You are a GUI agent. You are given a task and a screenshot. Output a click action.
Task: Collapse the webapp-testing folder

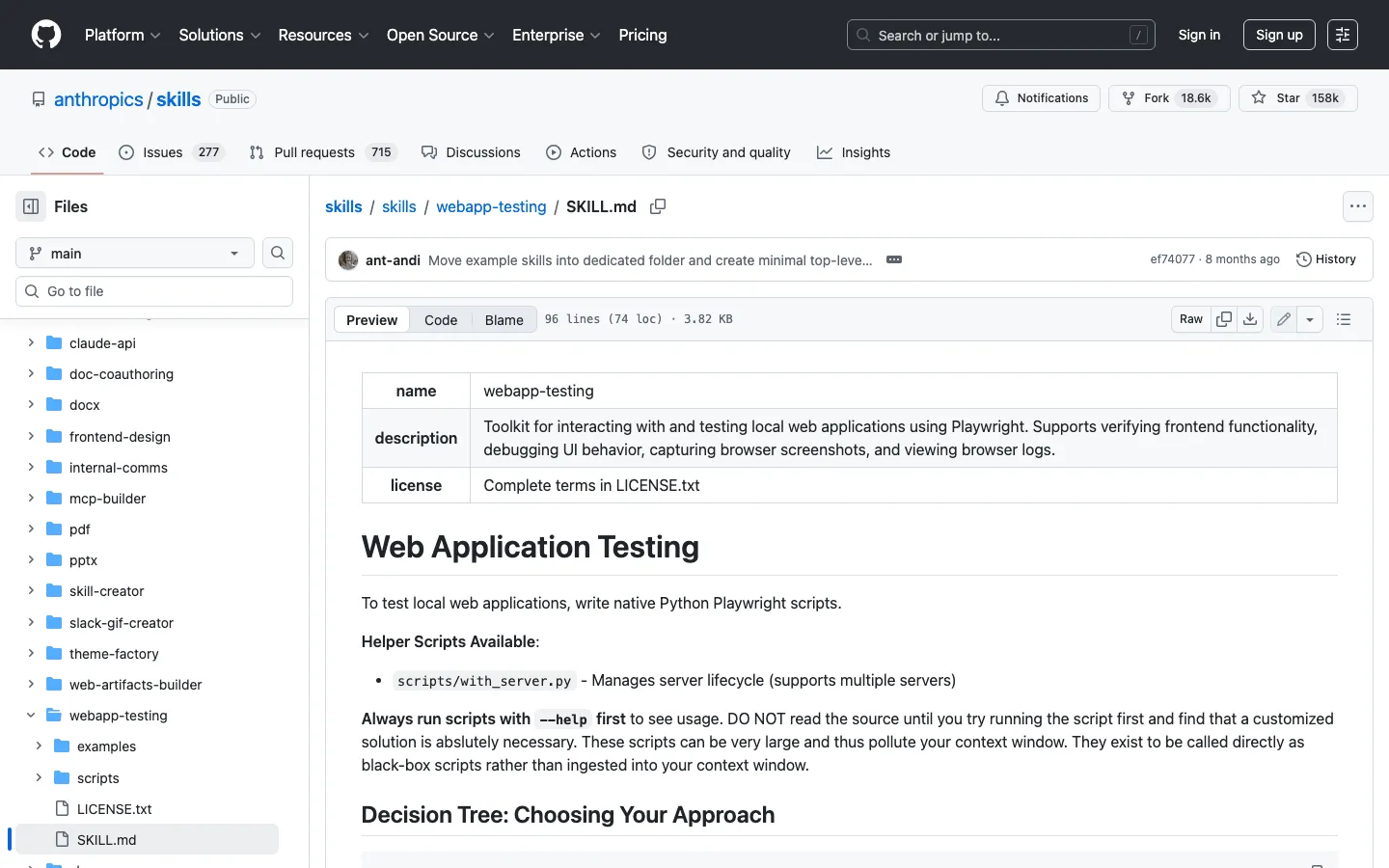[x=31, y=715]
